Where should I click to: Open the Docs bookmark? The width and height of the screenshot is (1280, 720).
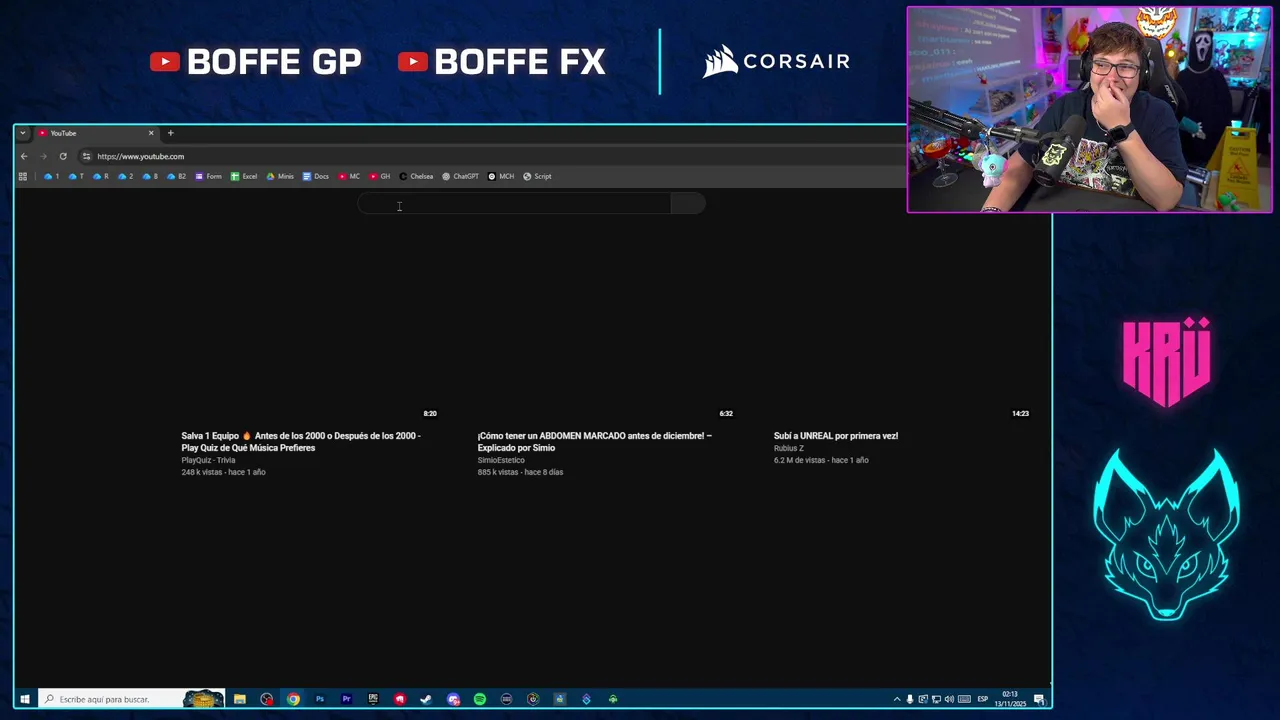tap(315, 176)
